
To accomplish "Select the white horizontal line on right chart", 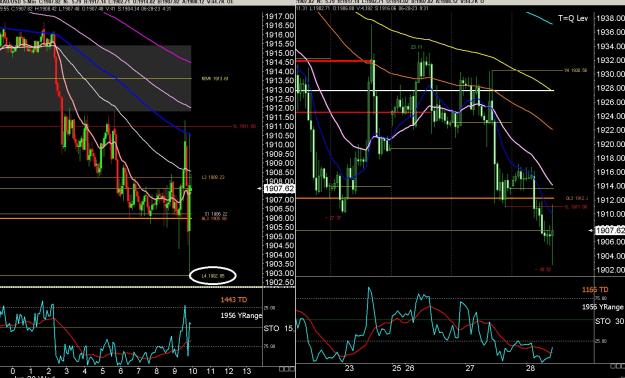I will [425, 91].
